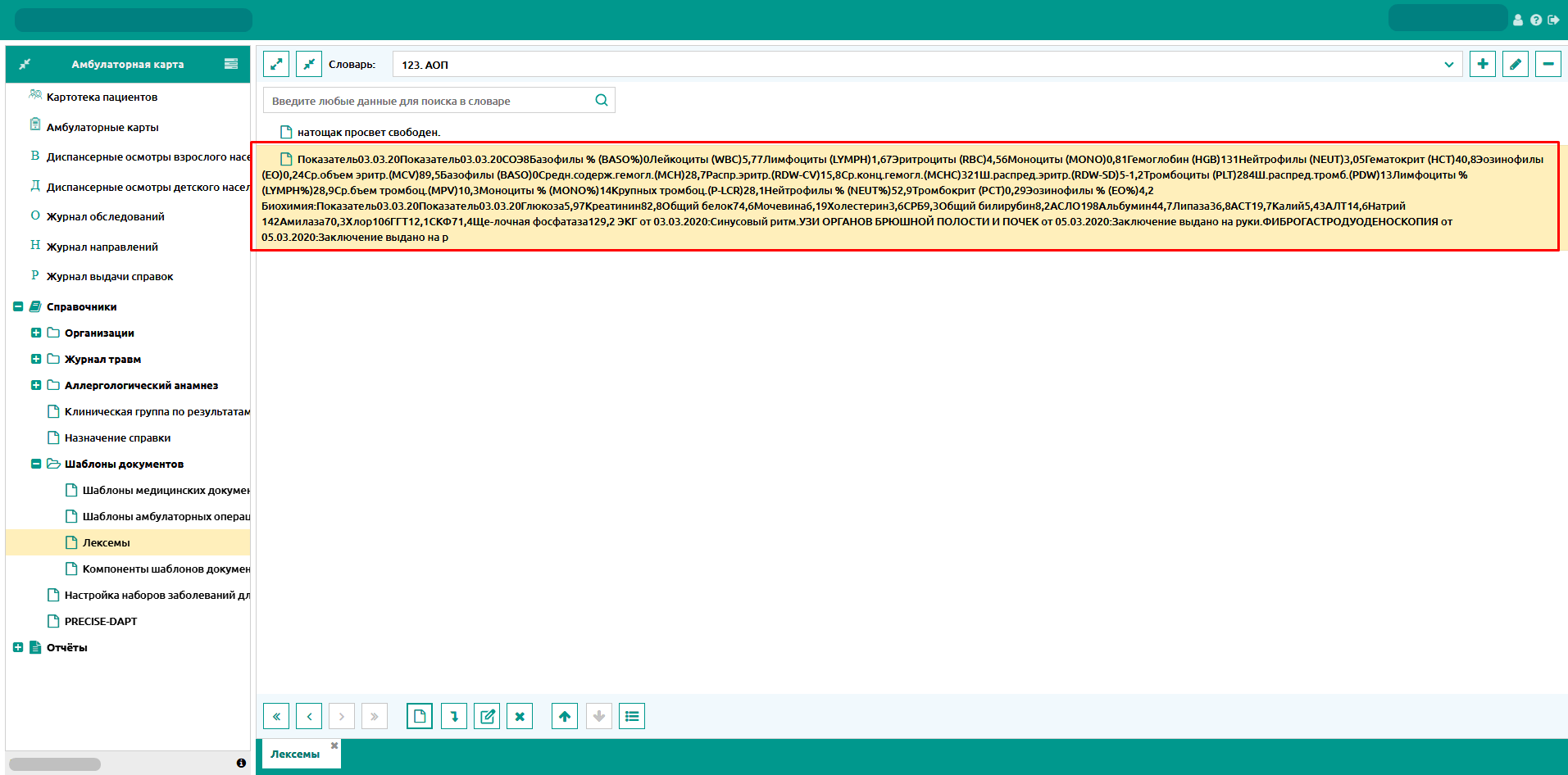Click the list view button in bottom toolbar
The height and width of the screenshot is (775, 1568).
click(632, 716)
